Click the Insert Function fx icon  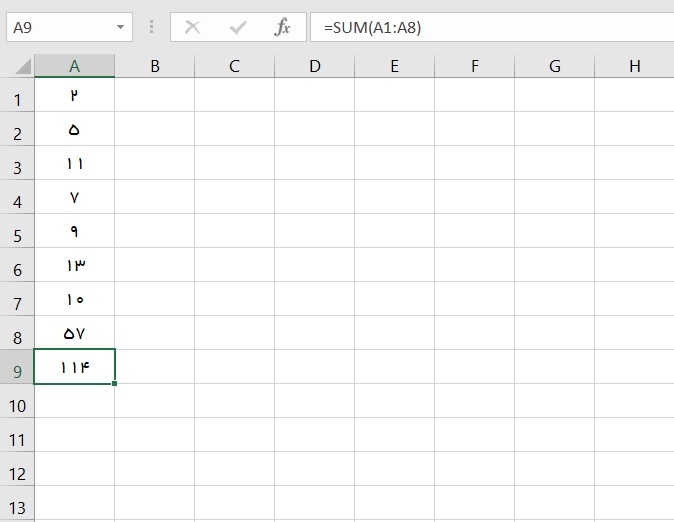tap(283, 28)
